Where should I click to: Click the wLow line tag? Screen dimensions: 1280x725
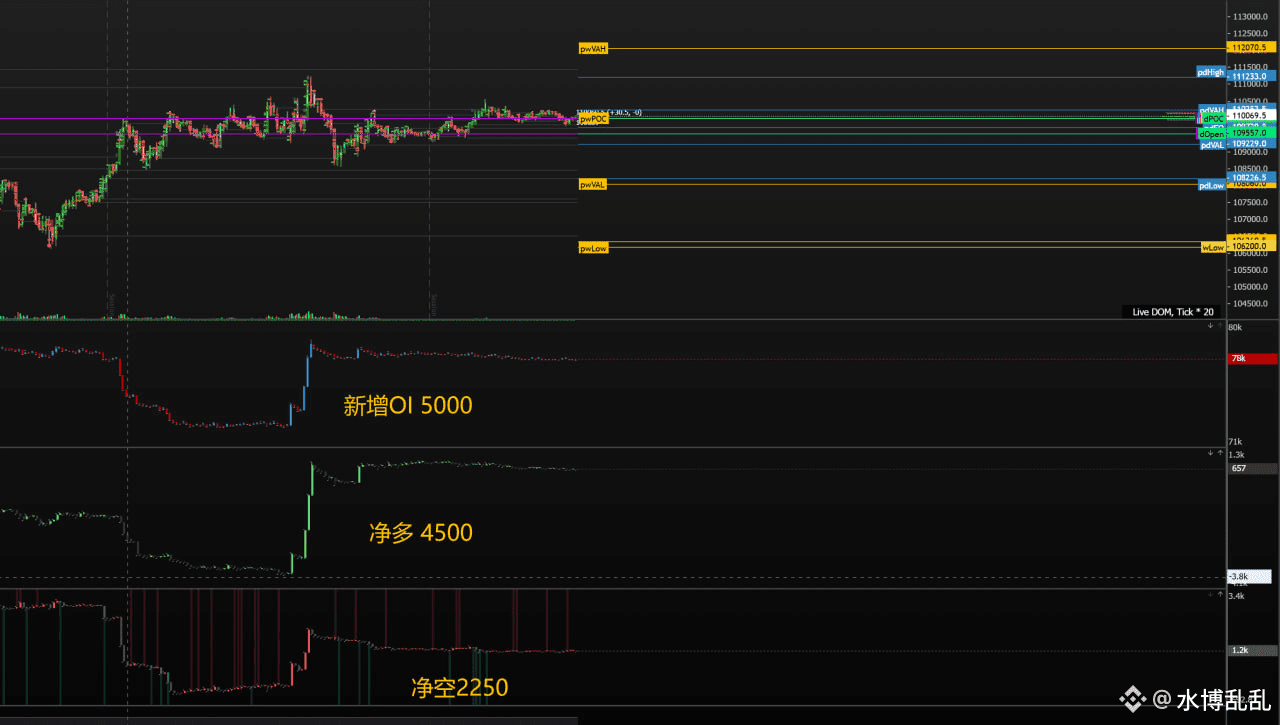point(1213,247)
